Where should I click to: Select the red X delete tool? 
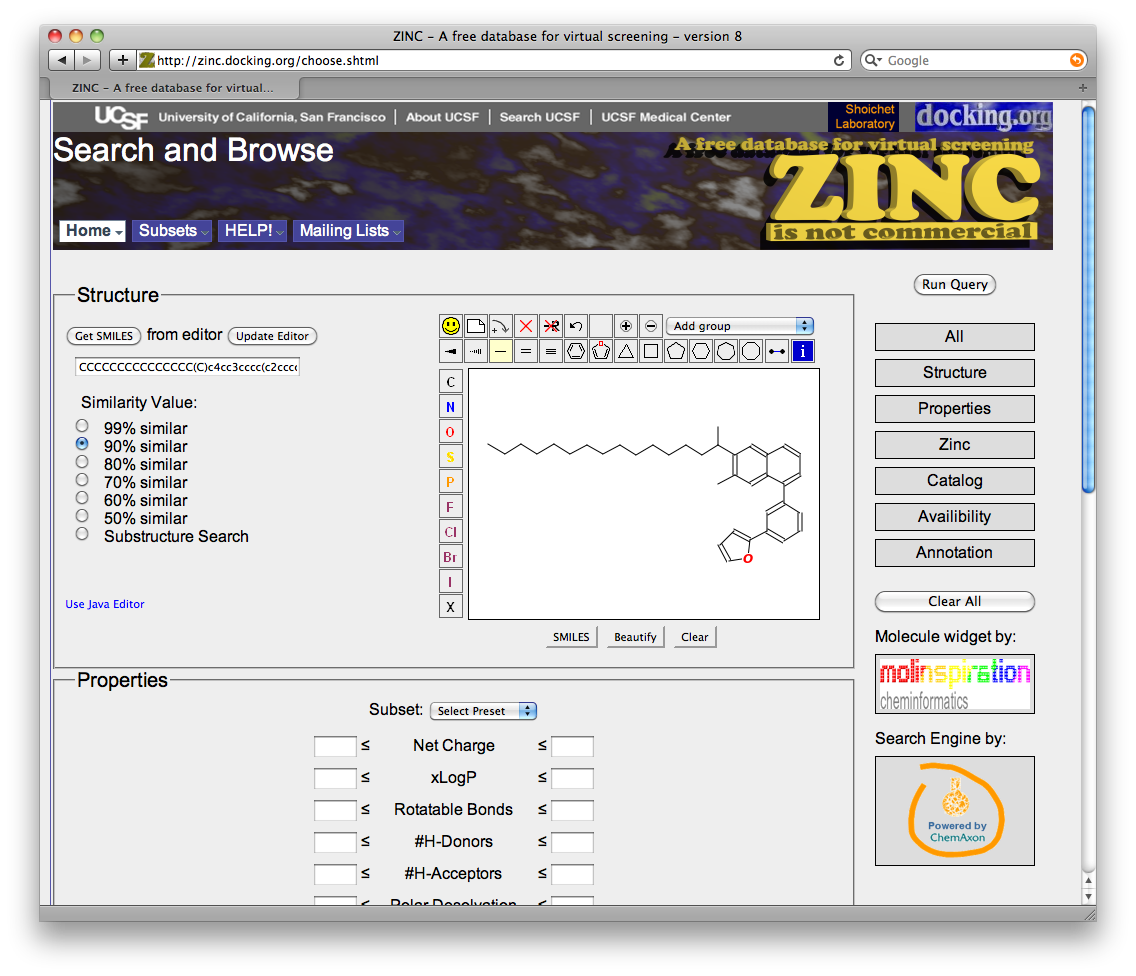coord(526,326)
